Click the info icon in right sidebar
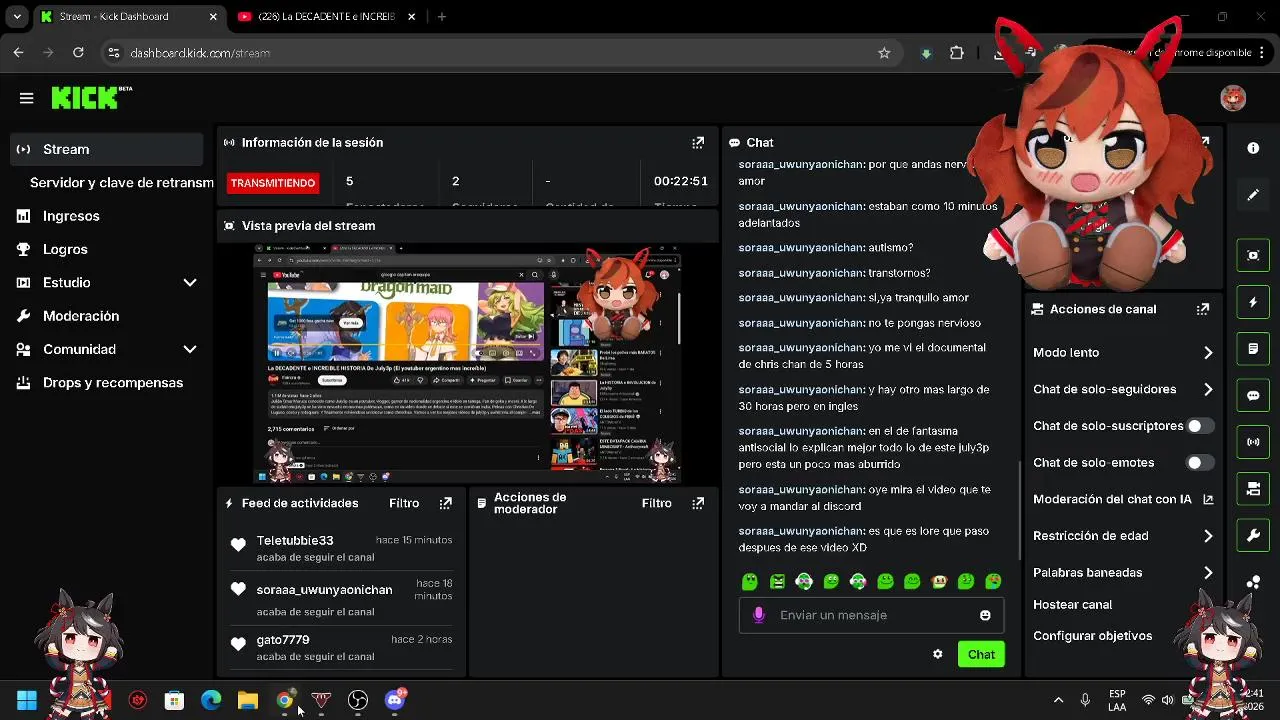Screen dimensions: 1280x720 (1253, 148)
